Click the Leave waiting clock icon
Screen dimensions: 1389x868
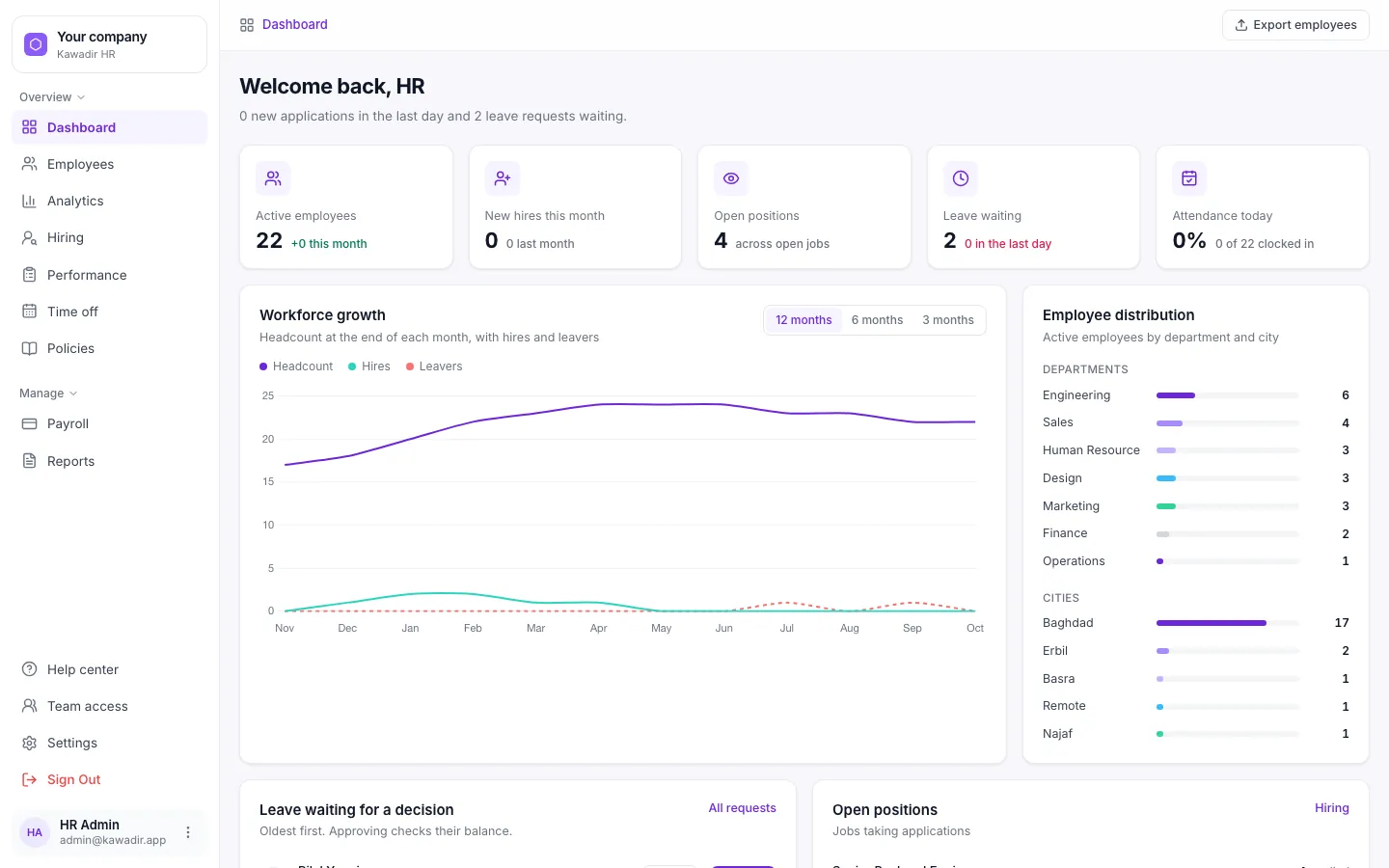(961, 178)
